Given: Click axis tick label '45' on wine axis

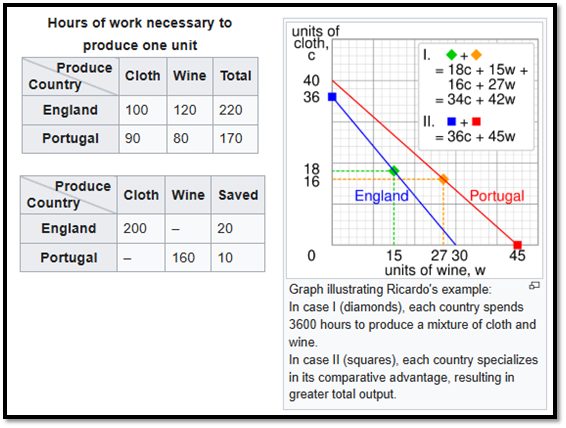Looking at the screenshot, I should point(517,256).
